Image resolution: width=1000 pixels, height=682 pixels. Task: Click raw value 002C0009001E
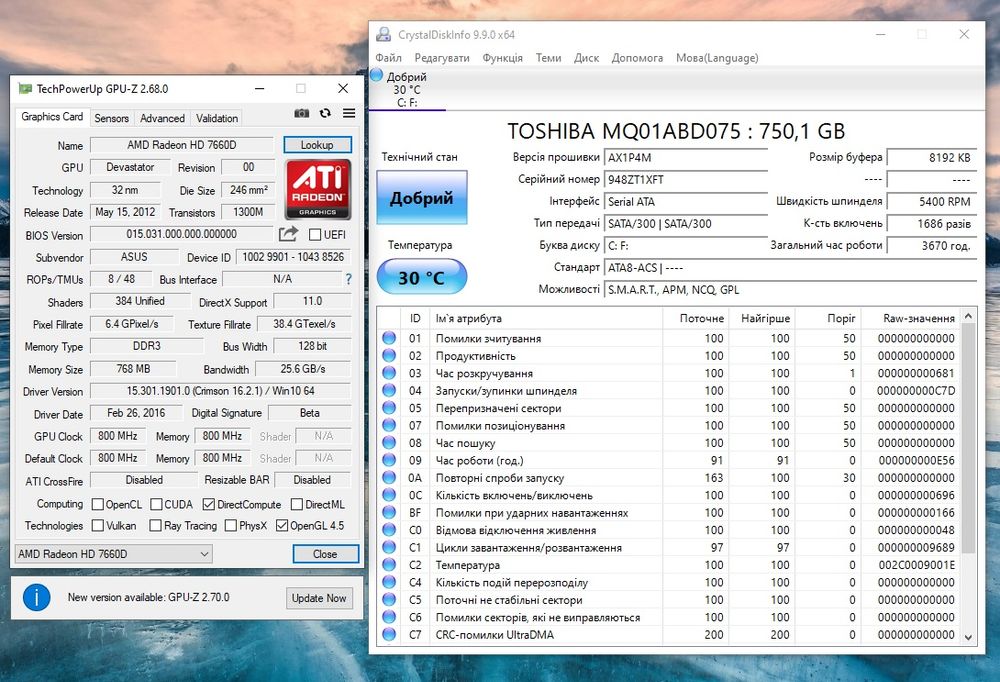click(916, 565)
